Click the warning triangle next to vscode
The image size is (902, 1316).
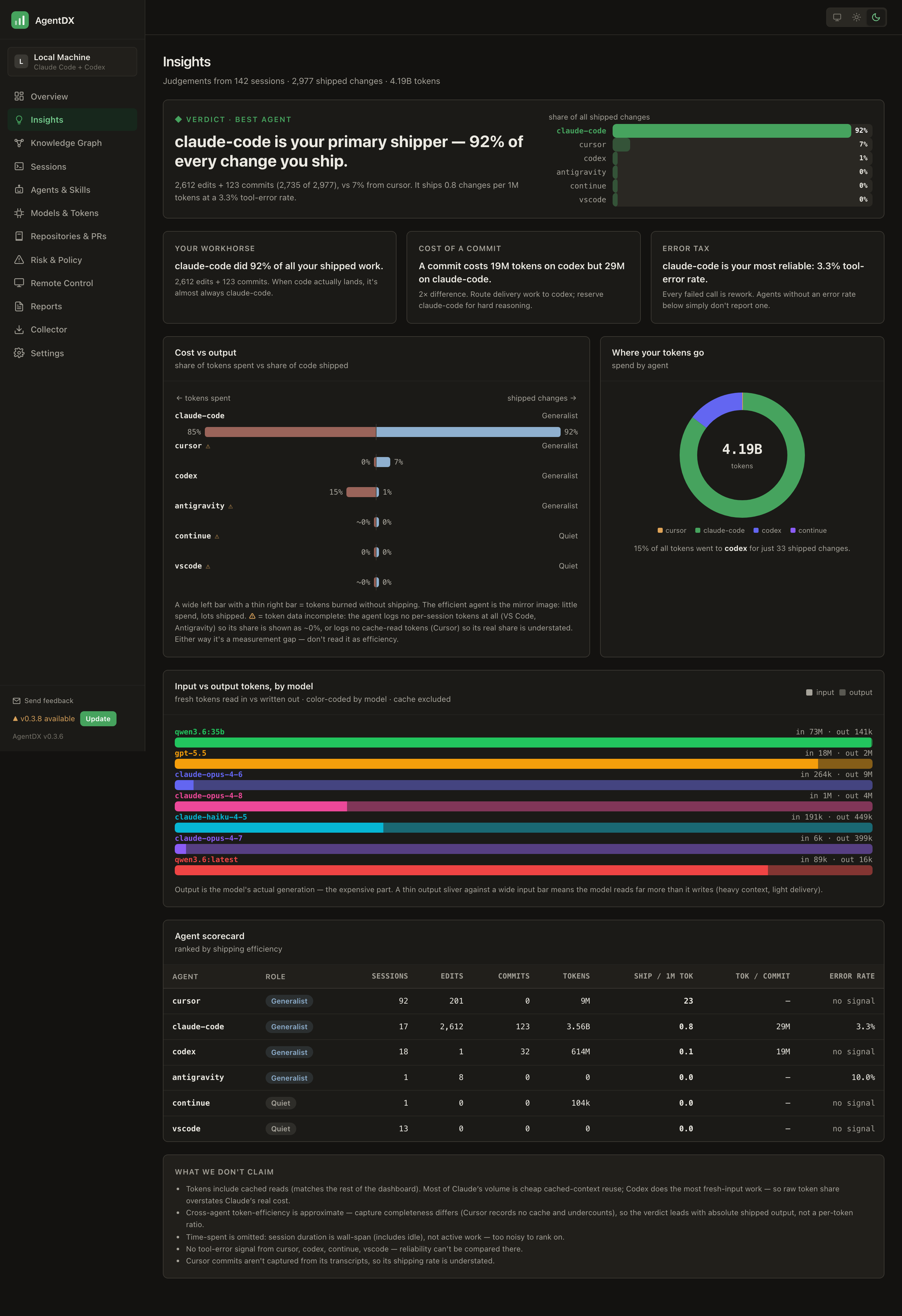208,566
